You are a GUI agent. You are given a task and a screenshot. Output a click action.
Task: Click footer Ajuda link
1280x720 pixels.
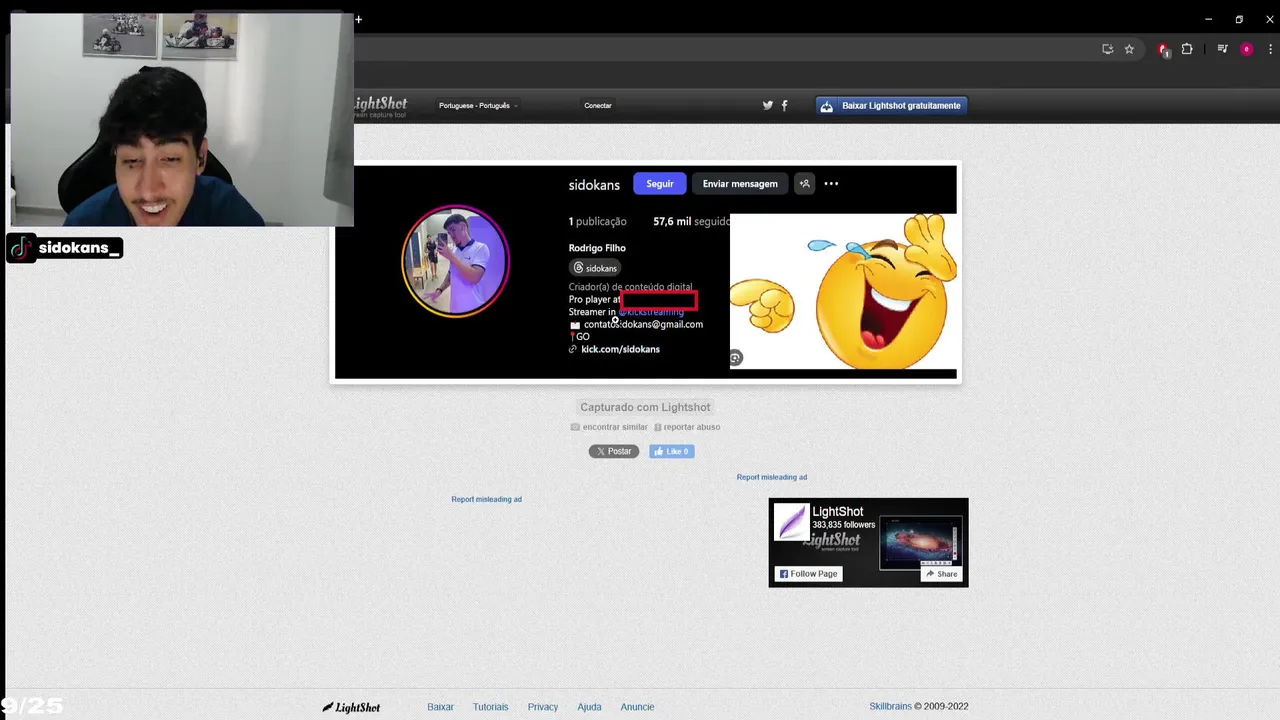pos(589,707)
